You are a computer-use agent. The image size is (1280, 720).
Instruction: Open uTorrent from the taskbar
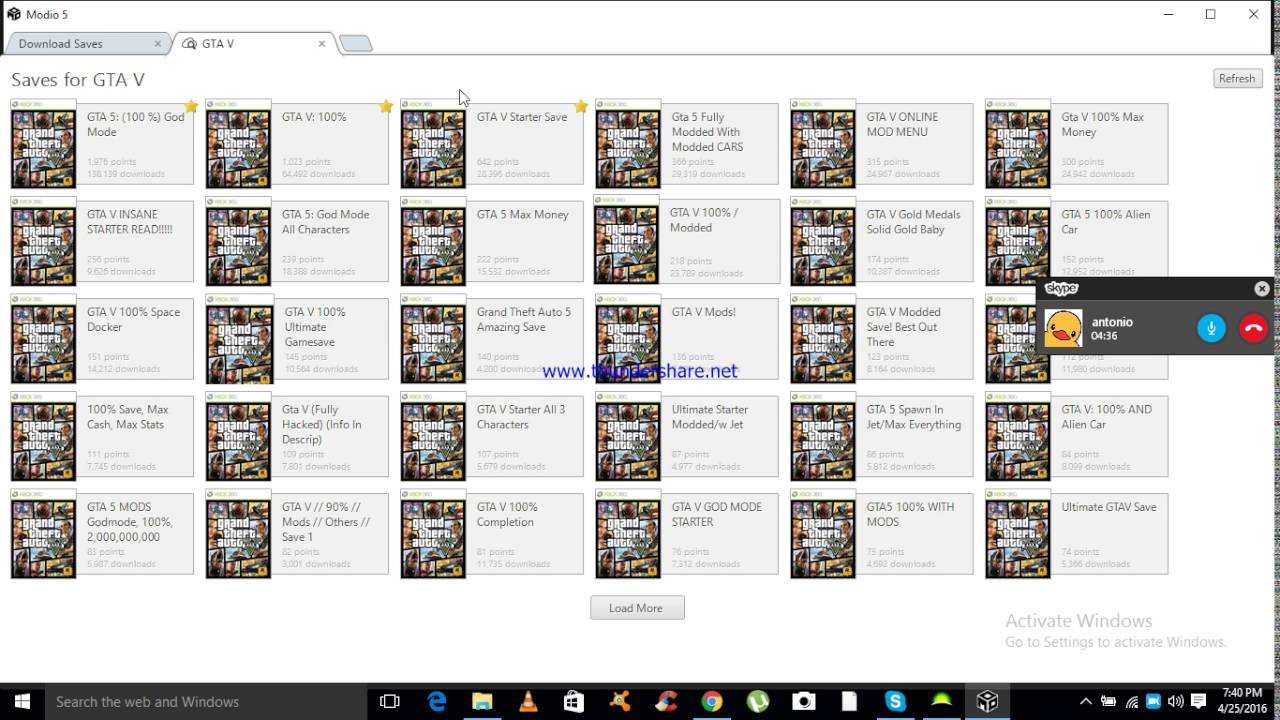758,702
